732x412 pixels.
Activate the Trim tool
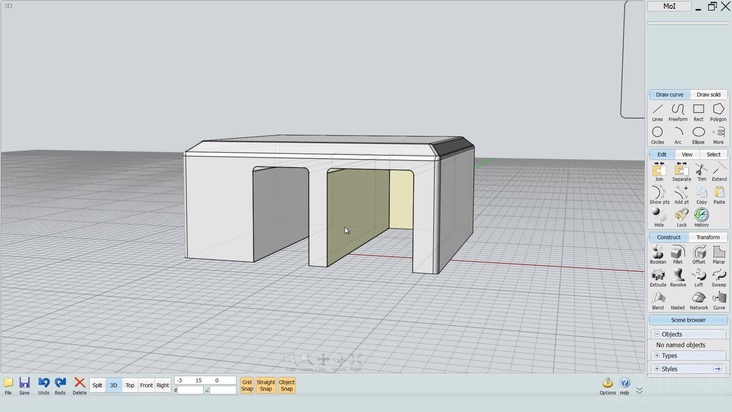[x=702, y=172]
